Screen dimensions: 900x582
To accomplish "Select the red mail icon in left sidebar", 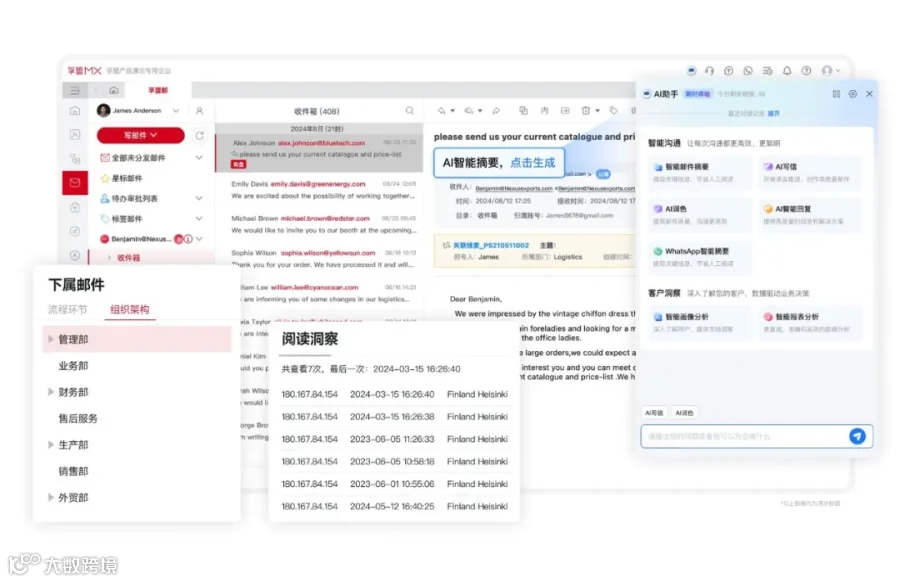I will click(x=75, y=183).
